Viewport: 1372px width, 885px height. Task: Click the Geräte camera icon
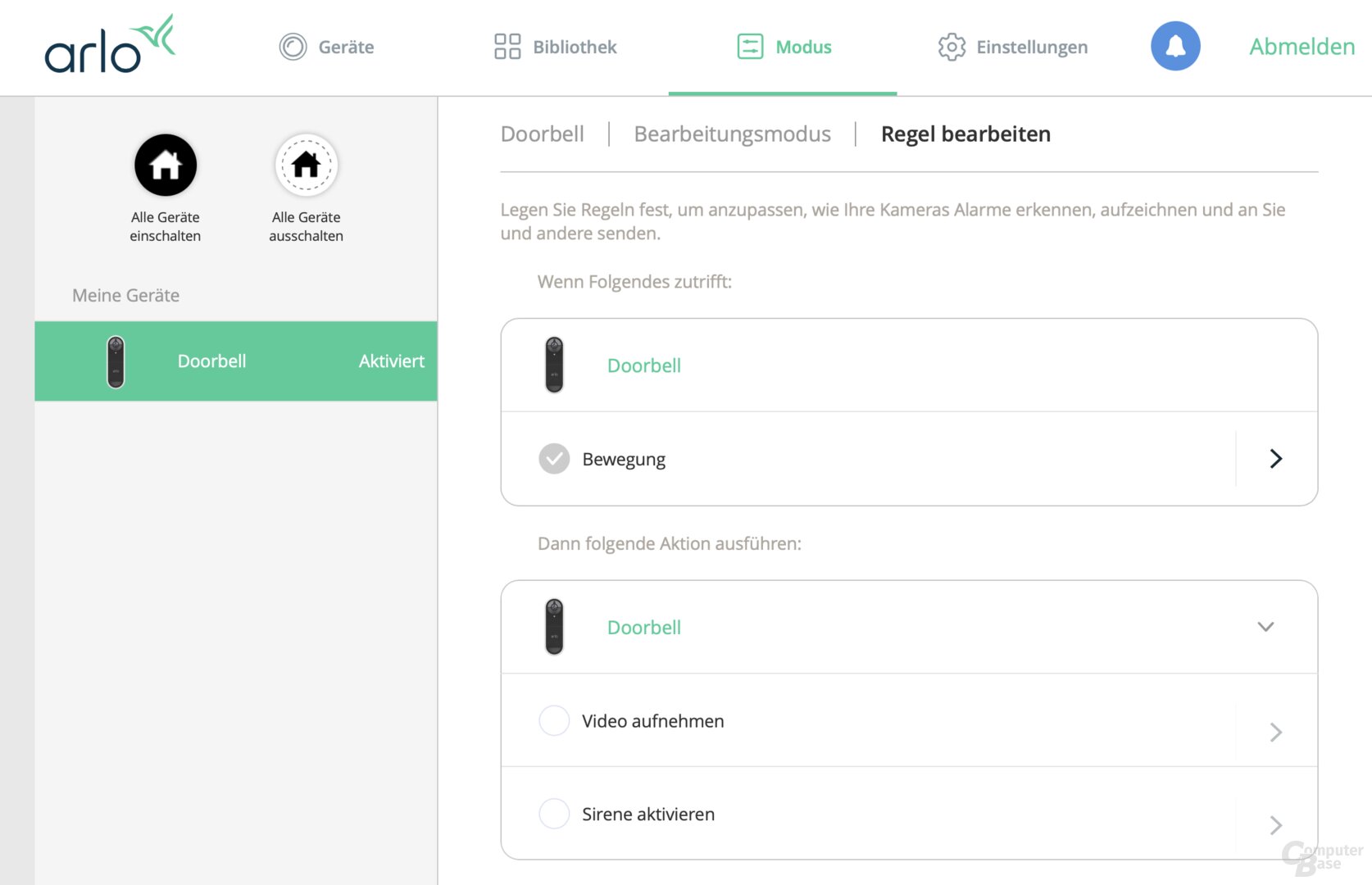tap(293, 47)
